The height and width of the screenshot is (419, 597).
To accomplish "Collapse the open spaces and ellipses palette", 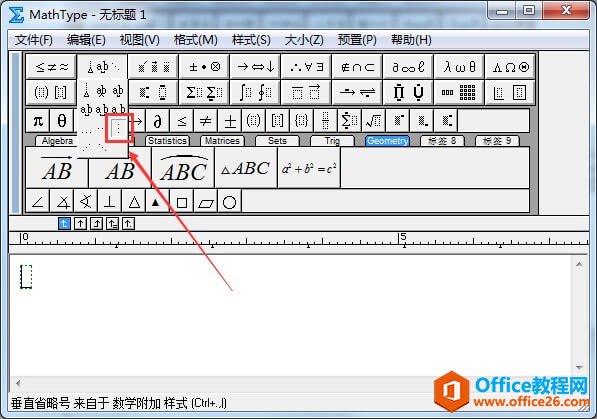I will click(102, 67).
